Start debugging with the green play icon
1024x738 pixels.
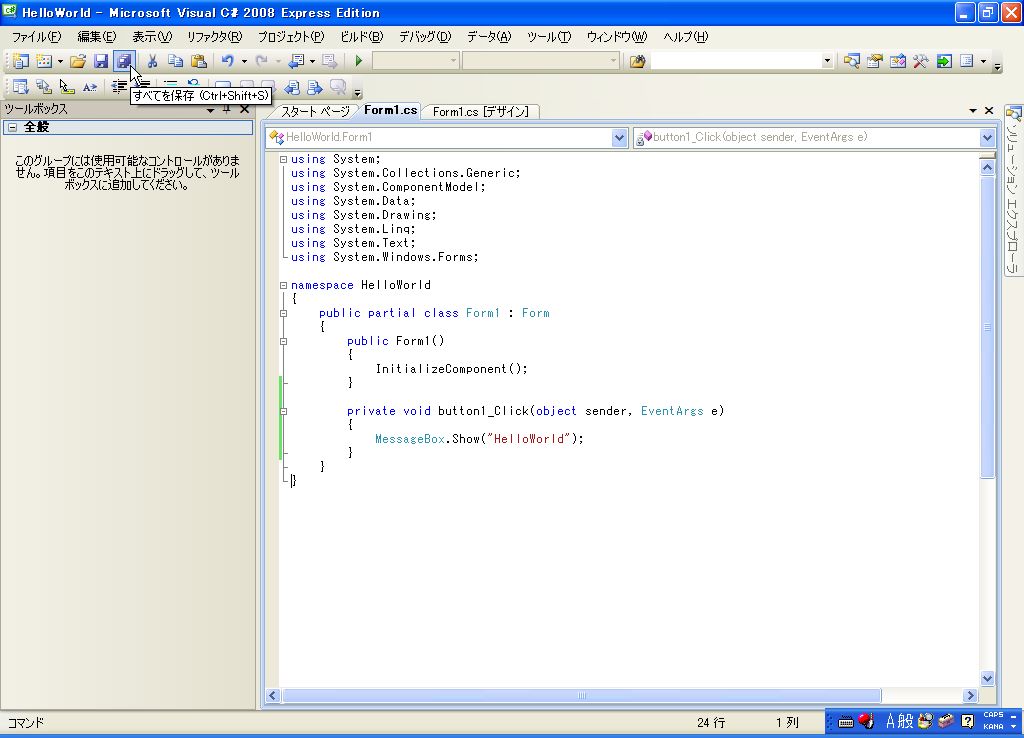[x=359, y=61]
